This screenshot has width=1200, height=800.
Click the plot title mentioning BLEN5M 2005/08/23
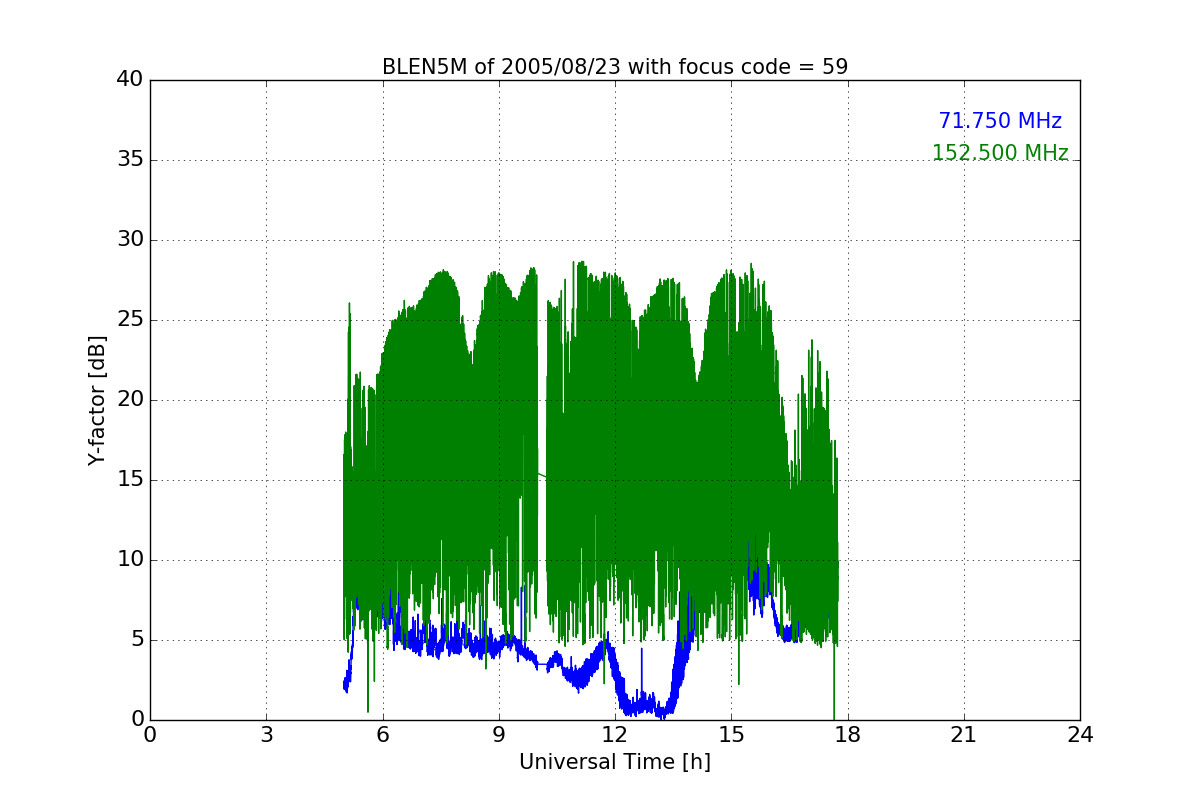(x=615, y=67)
